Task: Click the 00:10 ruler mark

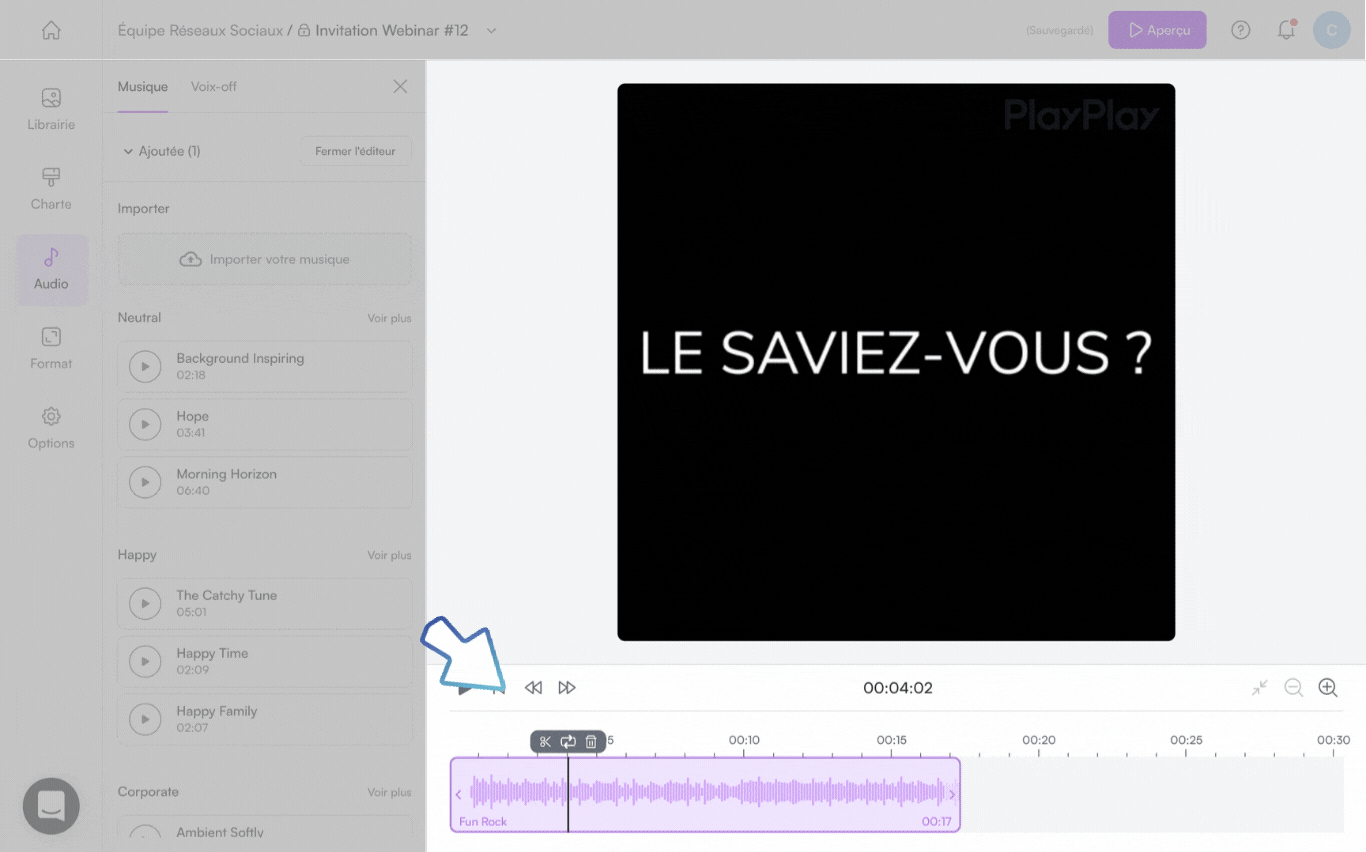Action: tap(743, 741)
